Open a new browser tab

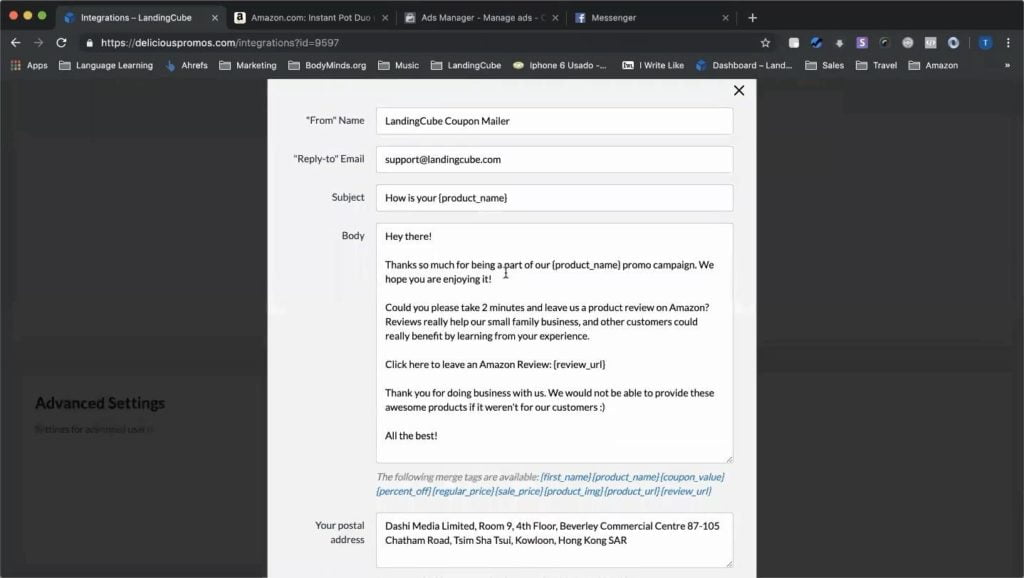pyautogui.click(x=752, y=18)
